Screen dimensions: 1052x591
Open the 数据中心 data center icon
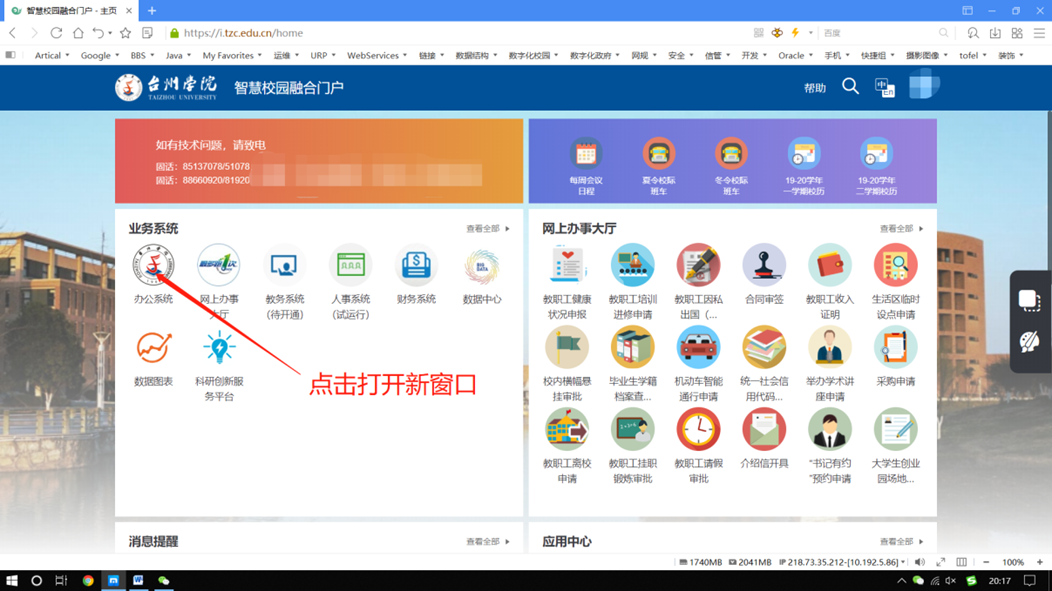coord(481,266)
